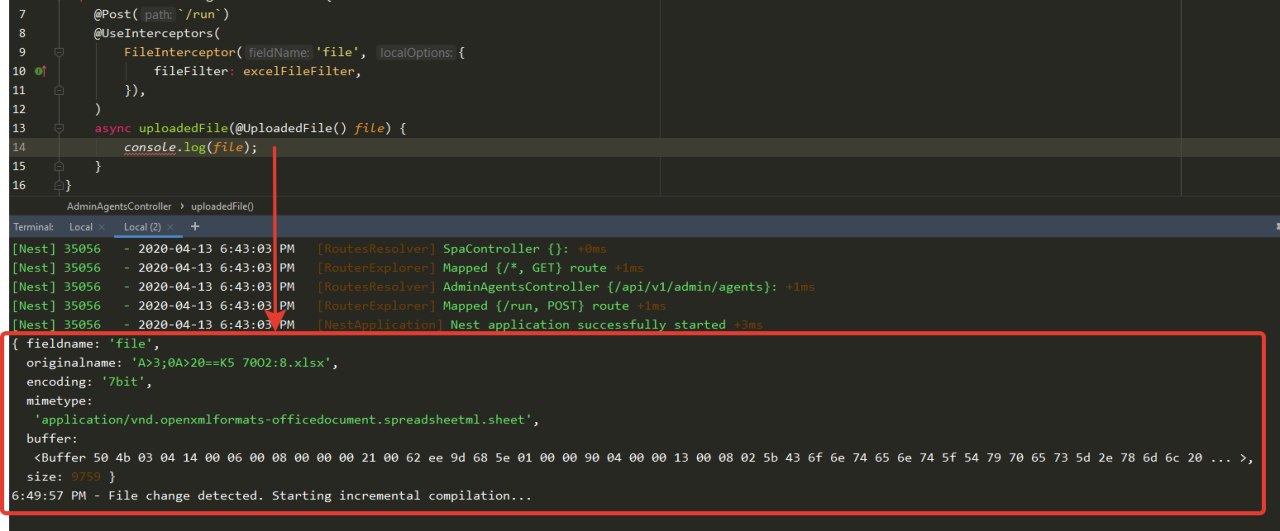Viewport: 1280px width, 531px height.
Task: Click the async keyword on line 13
Action: pyautogui.click(x=112, y=129)
